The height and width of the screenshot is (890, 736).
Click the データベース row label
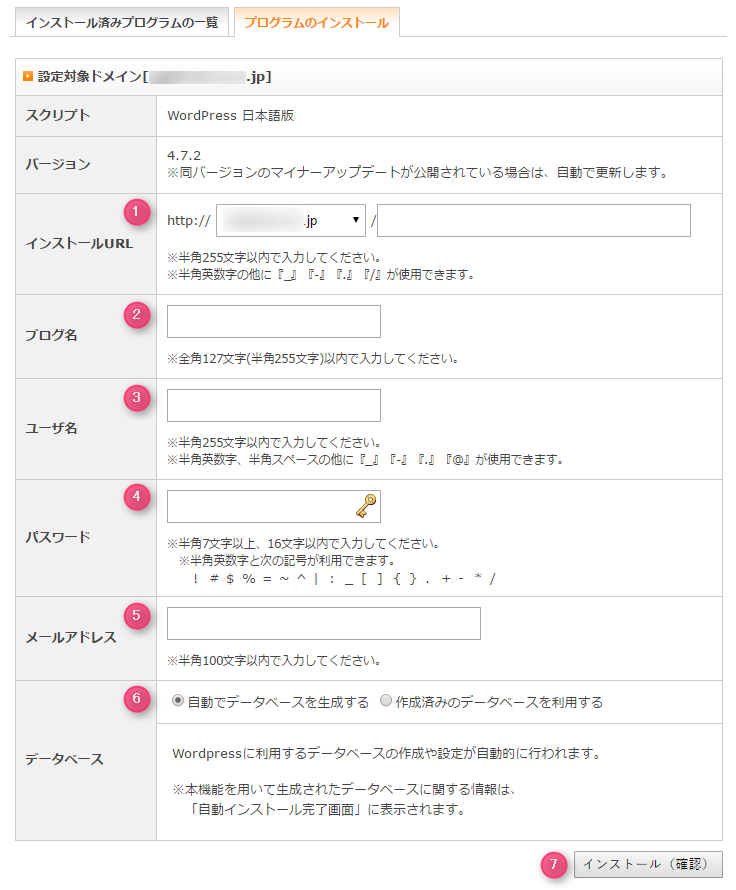click(64, 759)
